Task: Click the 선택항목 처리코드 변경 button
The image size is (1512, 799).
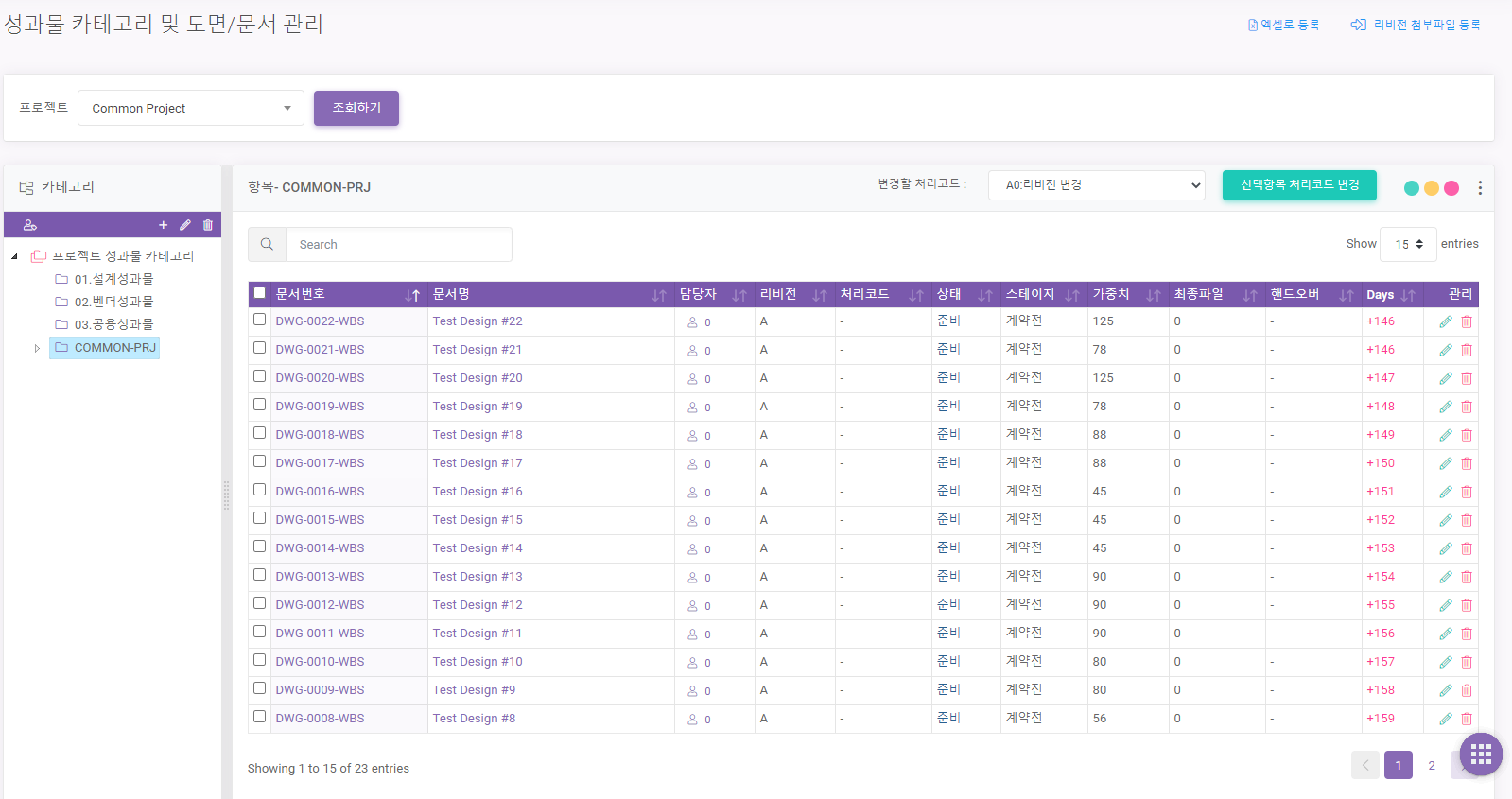Action: [1299, 185]
